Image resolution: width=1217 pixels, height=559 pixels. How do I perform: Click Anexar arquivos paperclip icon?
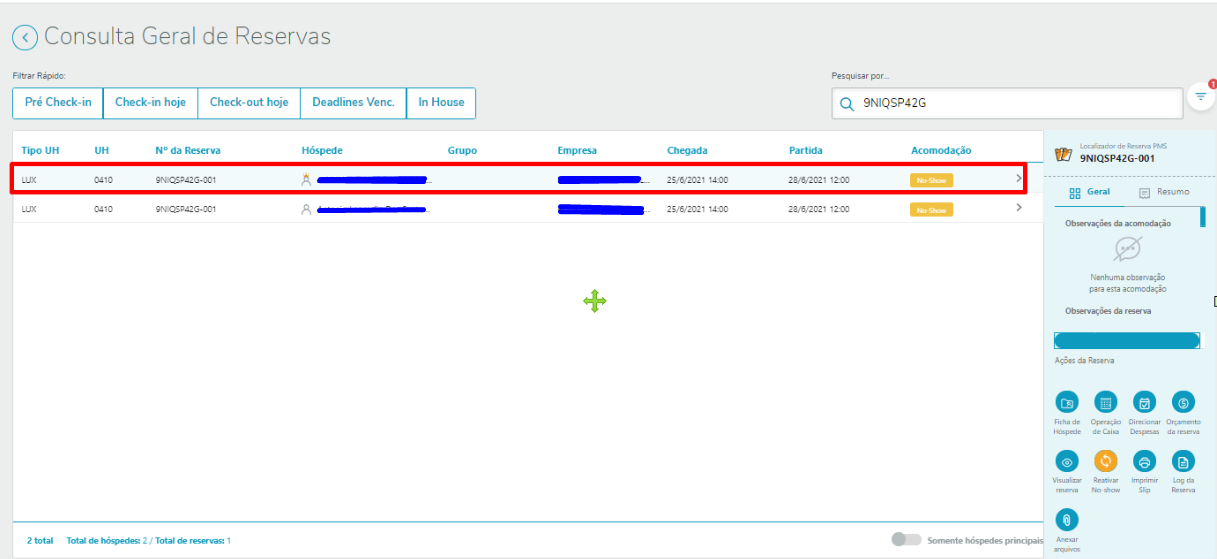[1067, 520]
